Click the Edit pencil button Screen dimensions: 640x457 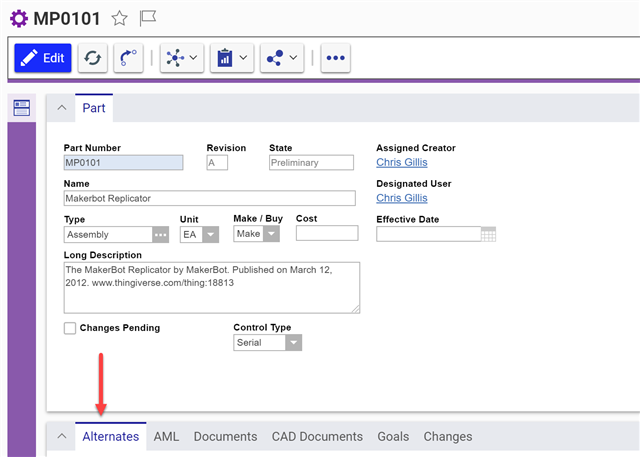43,58
